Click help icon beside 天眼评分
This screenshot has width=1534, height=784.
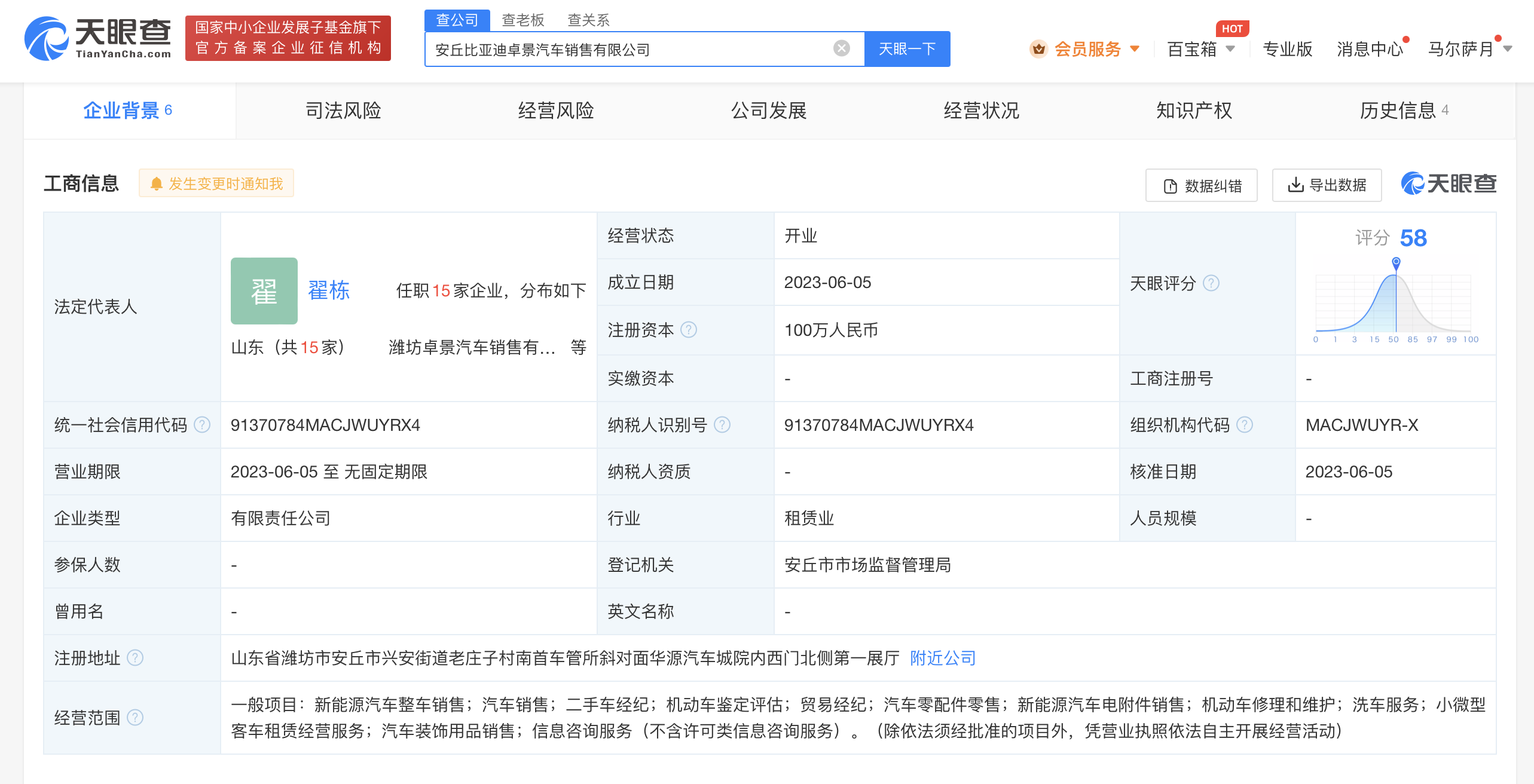[1211, 283]
